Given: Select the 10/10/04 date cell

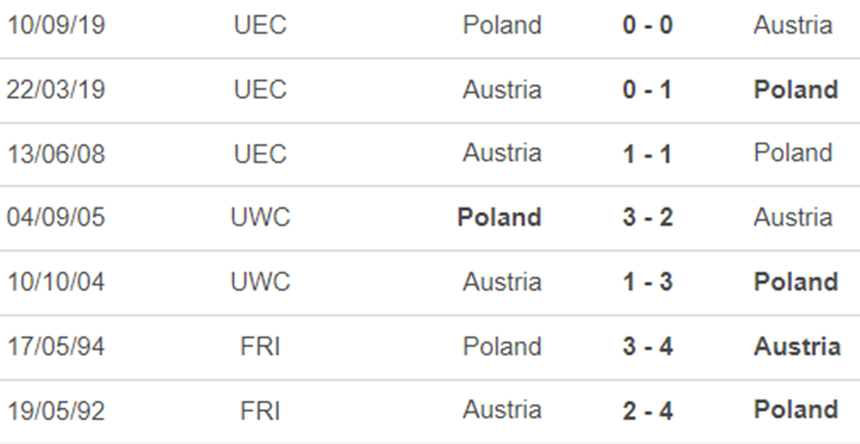Looking at the screenshot, I should click(56, 282).
